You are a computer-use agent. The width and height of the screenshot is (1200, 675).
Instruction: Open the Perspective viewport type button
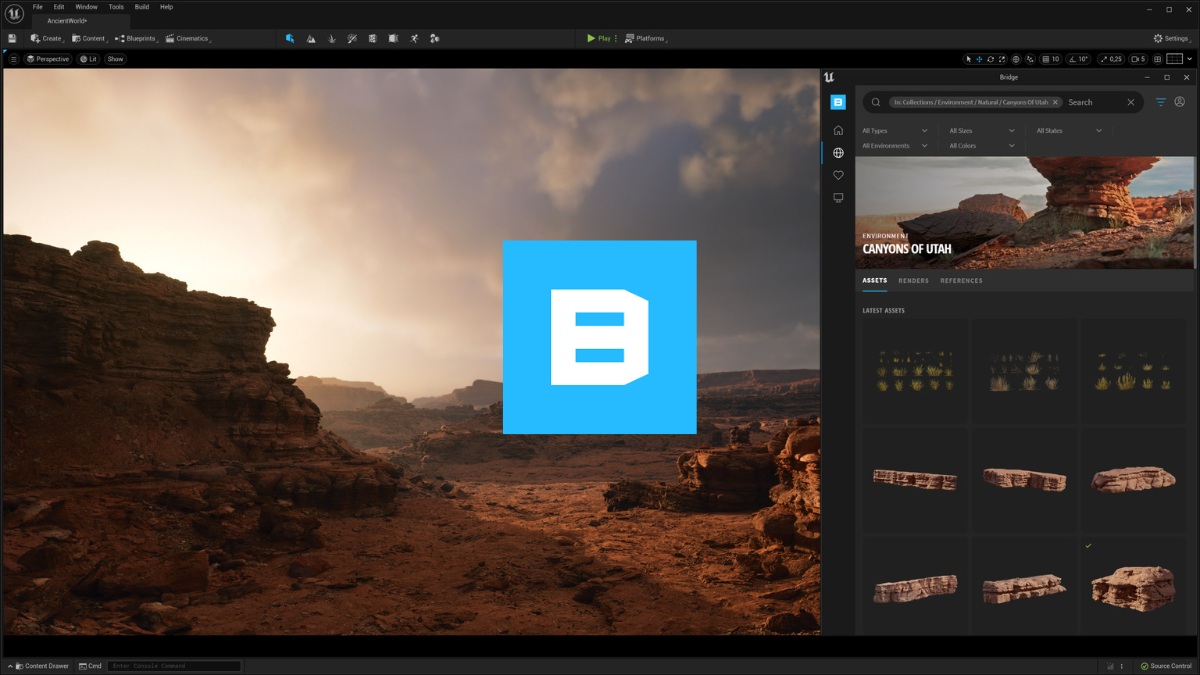pos(49,59)
